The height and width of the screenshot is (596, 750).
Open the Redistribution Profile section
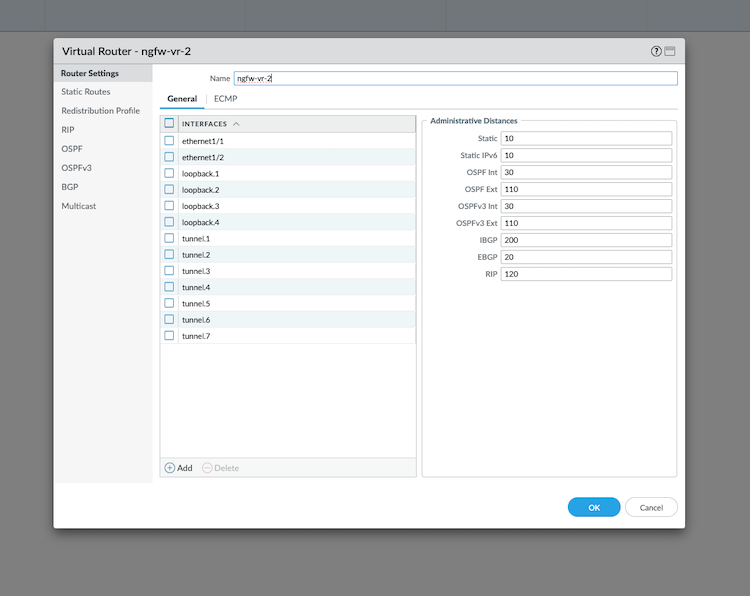100,111
